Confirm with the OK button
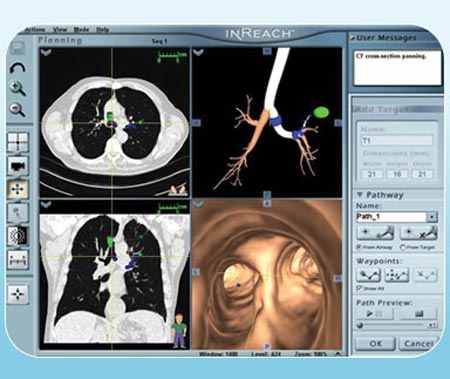Image resolution: width=450 pixels, height=379 pixels. (x=375, y=343)
